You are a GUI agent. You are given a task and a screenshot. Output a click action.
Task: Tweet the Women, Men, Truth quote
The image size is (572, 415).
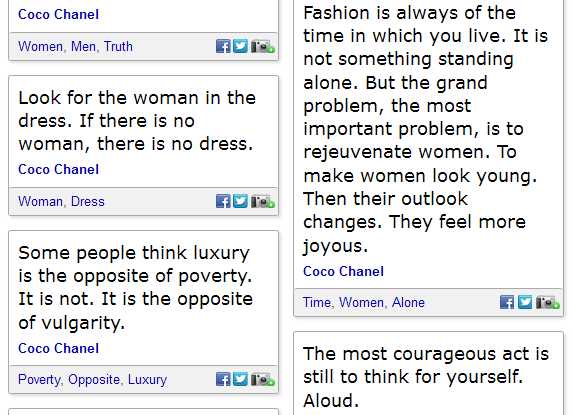point(240,46)
